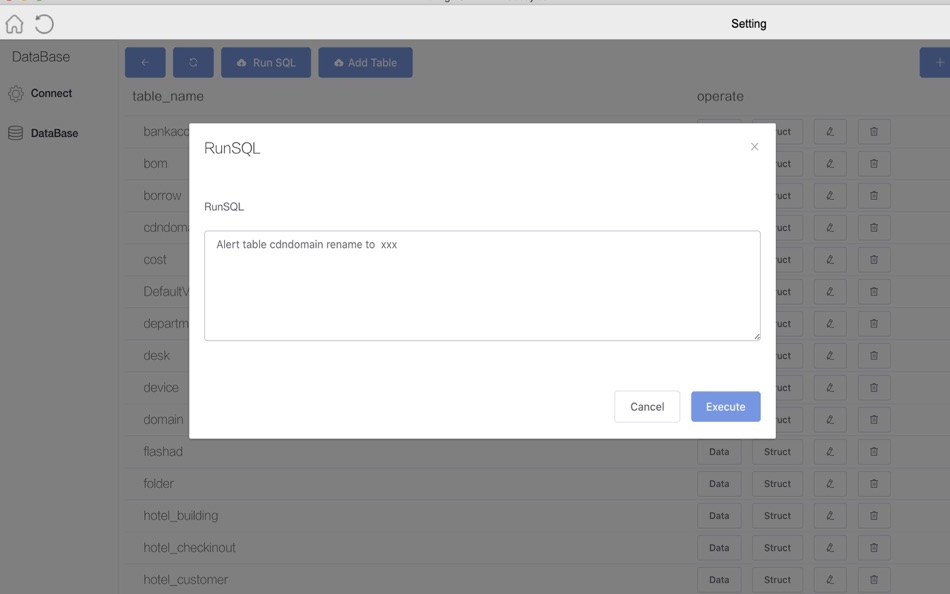Image resolution: width=950 pixels, height=594 pixels.
Task: Click the operate column header
Action: 720,96
